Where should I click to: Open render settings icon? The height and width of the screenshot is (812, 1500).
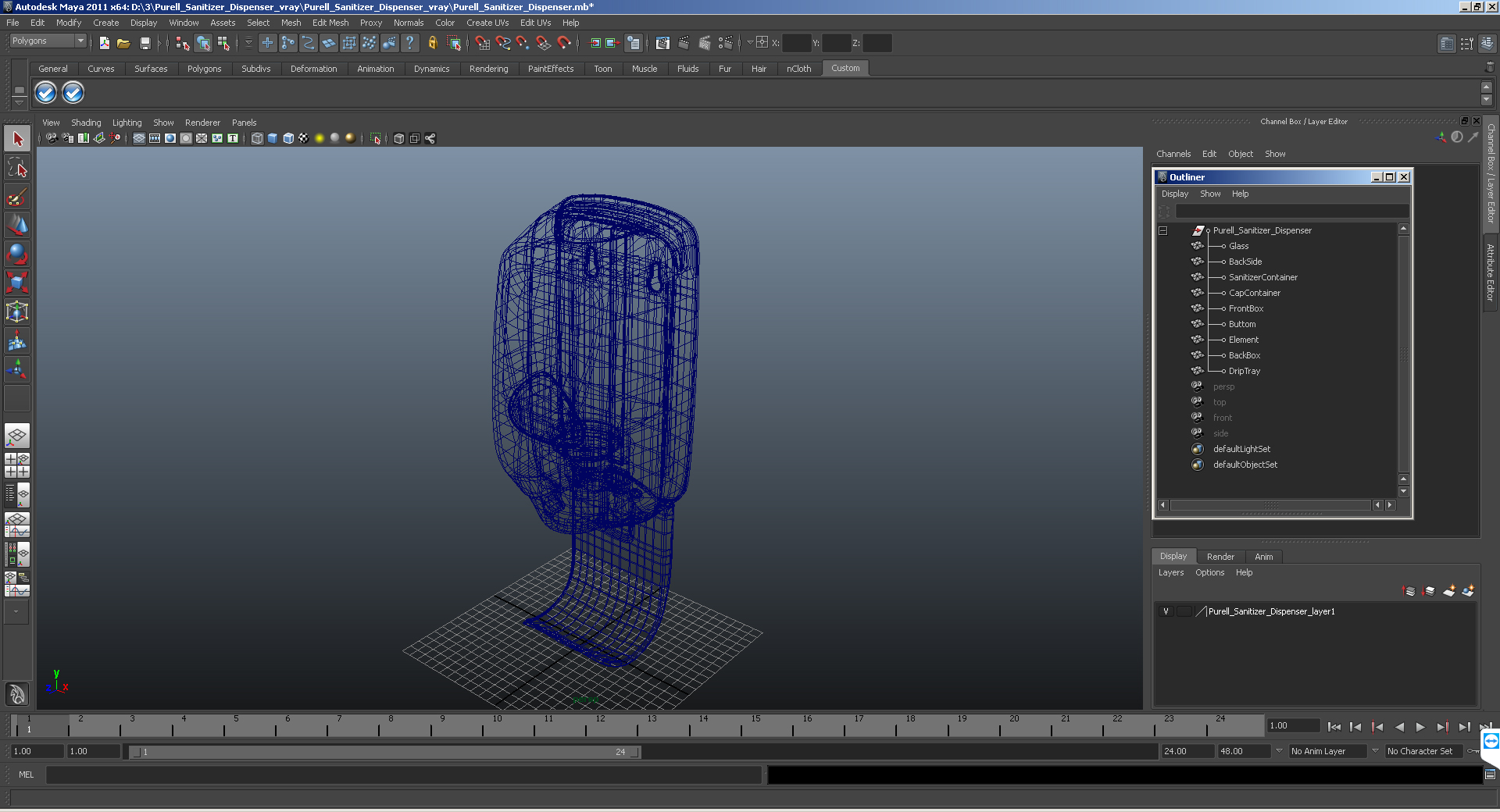tap(725, 43)
